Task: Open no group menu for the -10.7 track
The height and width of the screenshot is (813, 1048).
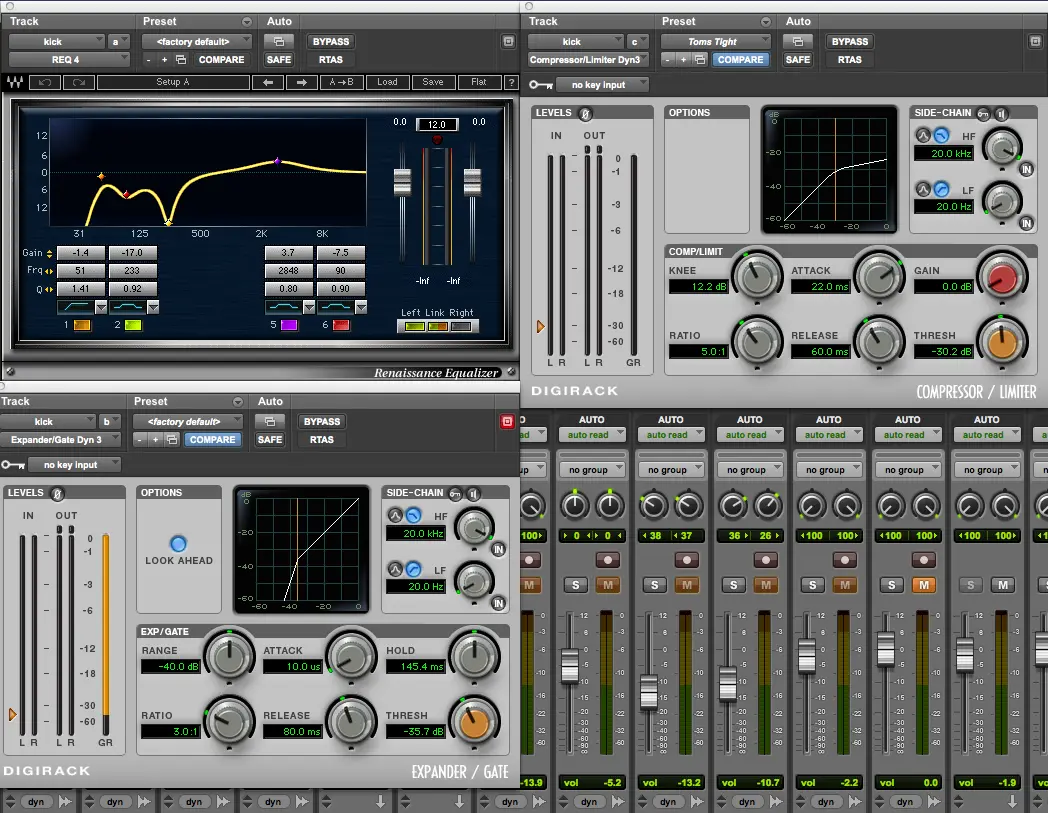Action: [750, 469]
